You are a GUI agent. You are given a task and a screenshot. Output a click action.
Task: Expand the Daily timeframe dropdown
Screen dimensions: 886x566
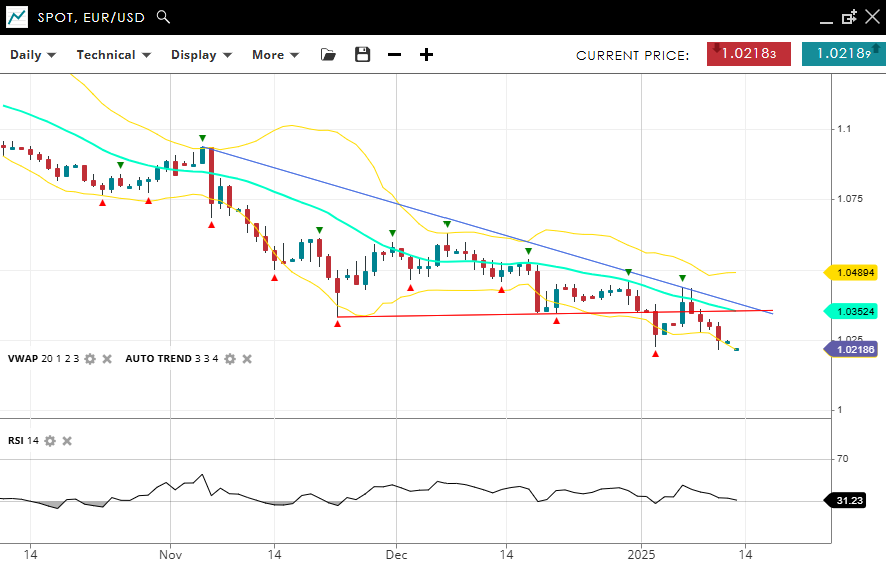(33, 55)
